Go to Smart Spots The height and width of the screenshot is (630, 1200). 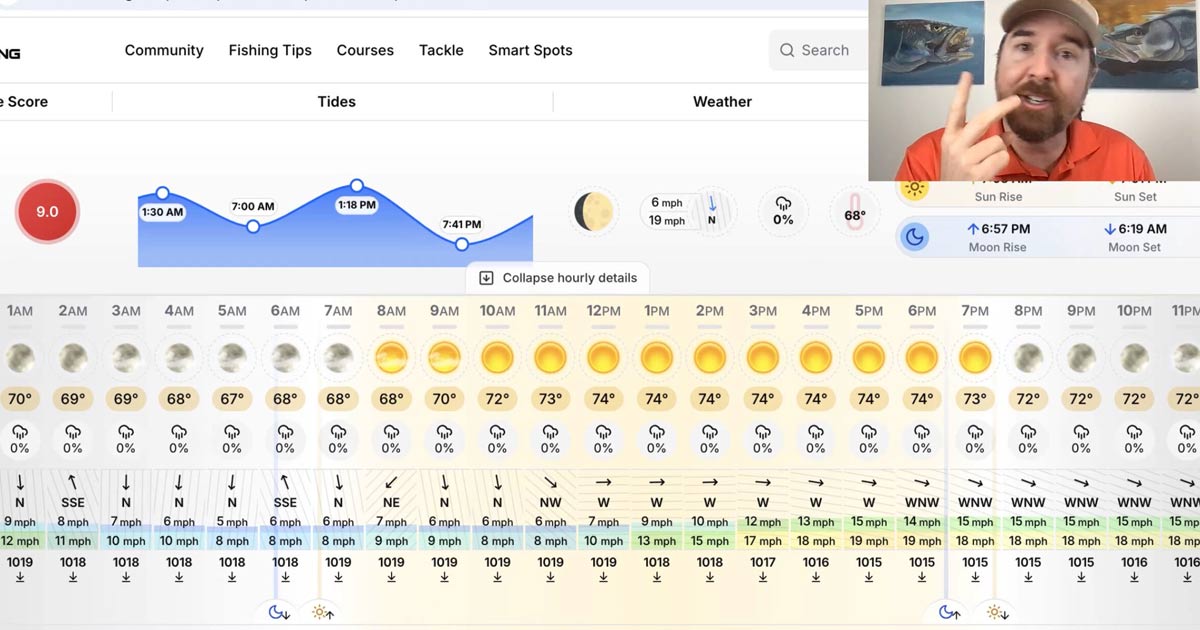coord(530,50)
